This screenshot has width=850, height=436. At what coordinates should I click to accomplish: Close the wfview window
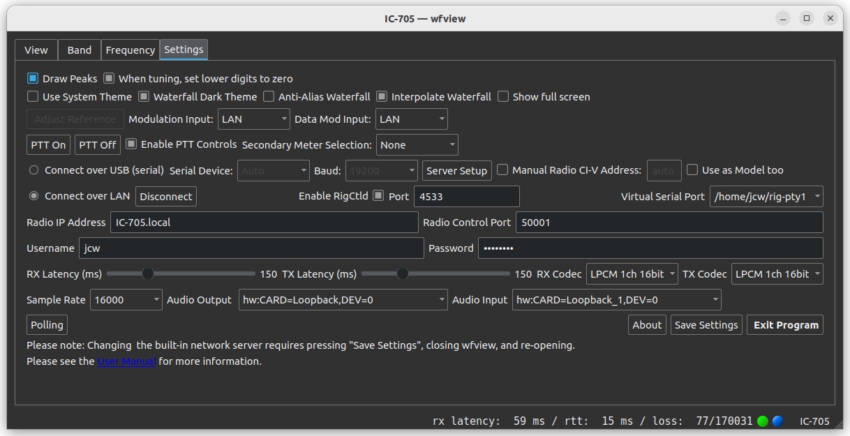point(830,18)
